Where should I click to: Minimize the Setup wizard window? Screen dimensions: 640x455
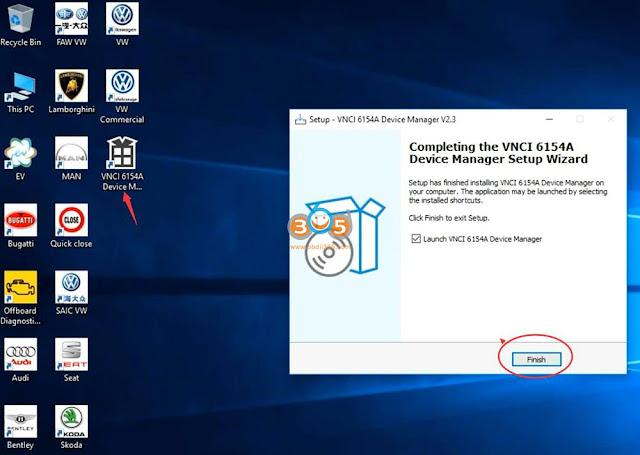point(549,119)
